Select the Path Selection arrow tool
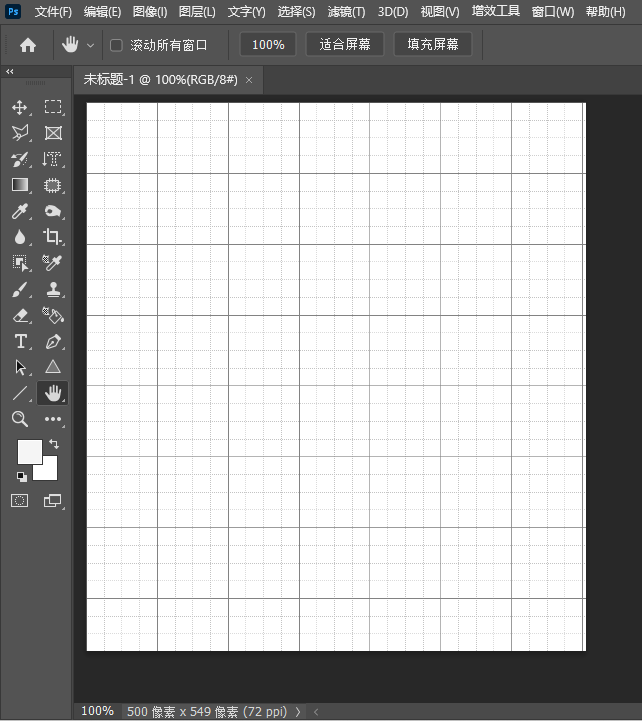Screen dimensions: 642x721 tap(20, 367)
